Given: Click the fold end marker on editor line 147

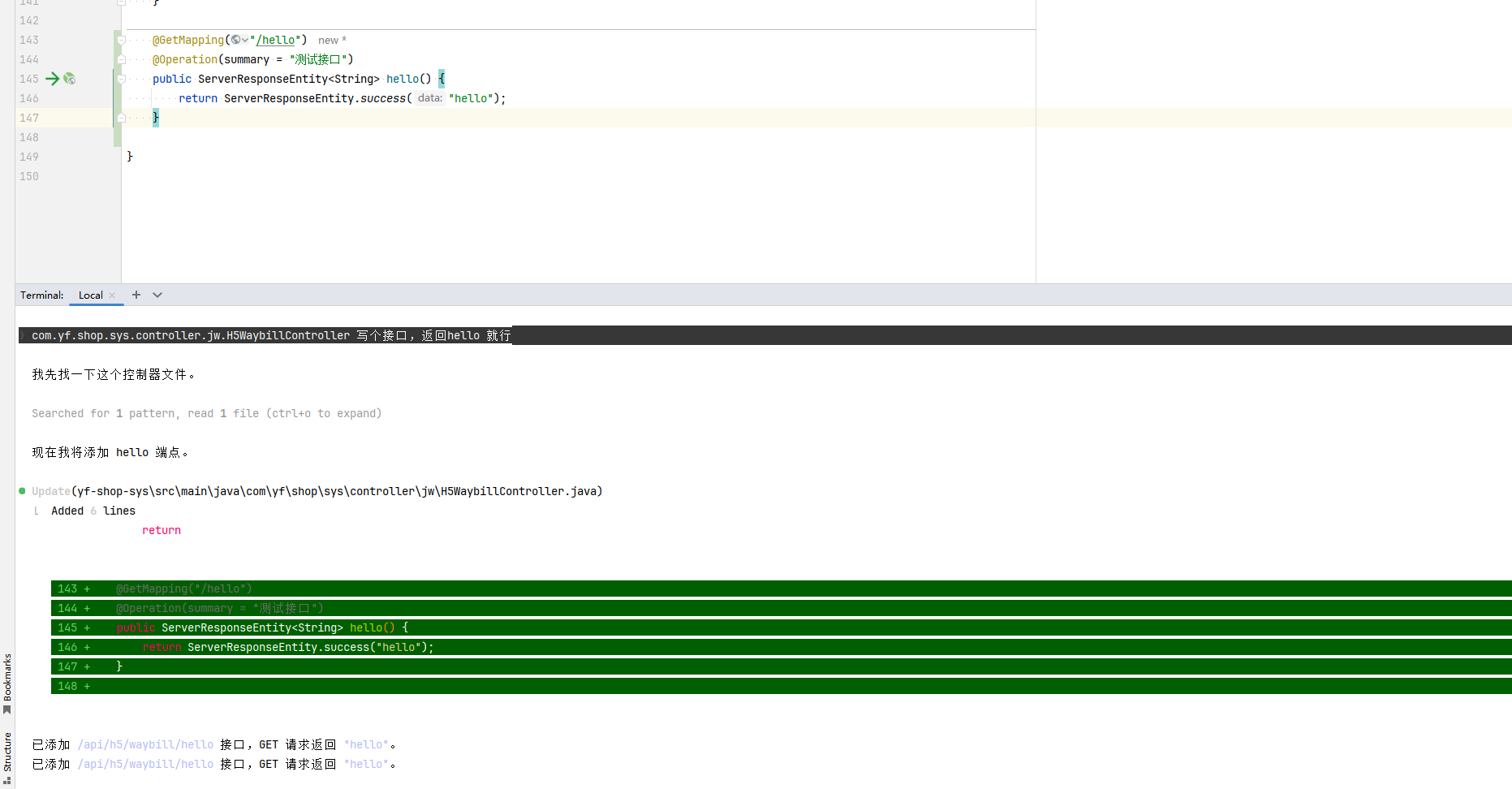Looking at the screenshot, I should coord(121,118).
